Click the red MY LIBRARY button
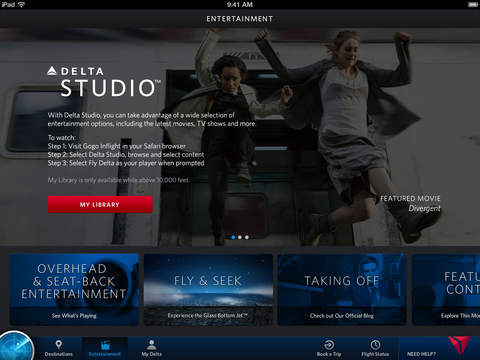 pos(100,204)
